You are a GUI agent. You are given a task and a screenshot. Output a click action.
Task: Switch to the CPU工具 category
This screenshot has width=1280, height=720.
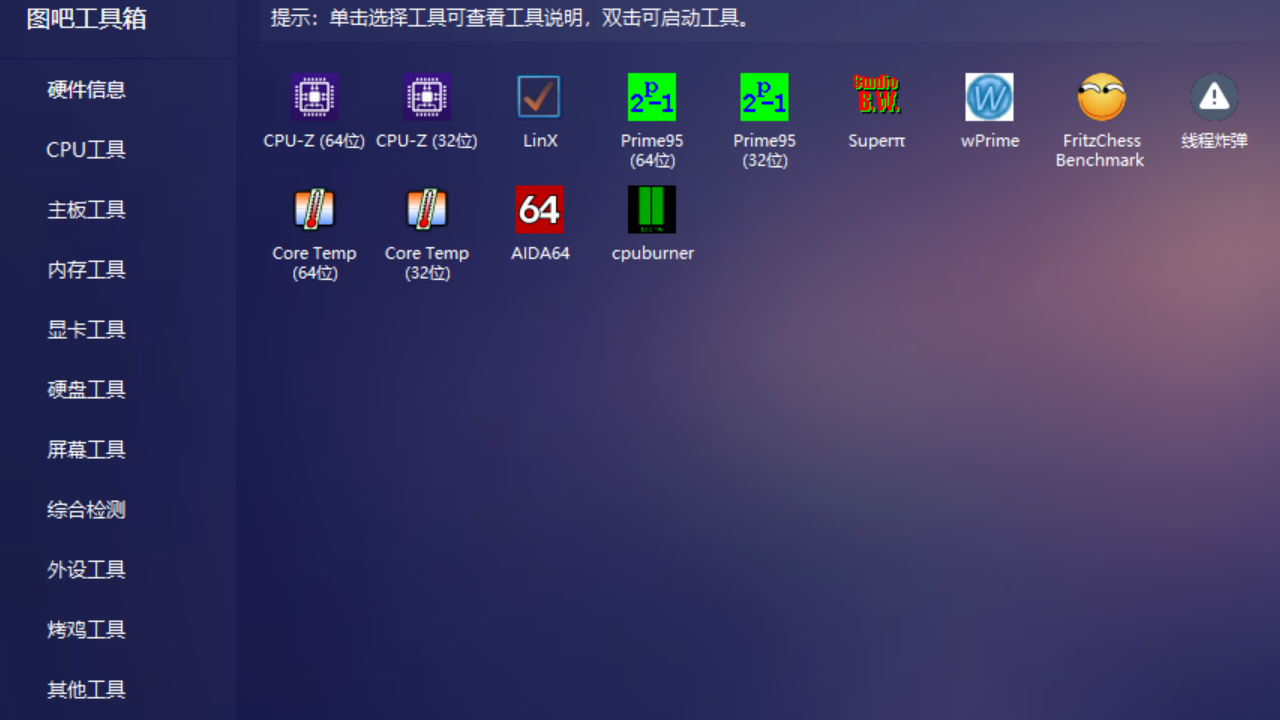click(x=86, y=150)
